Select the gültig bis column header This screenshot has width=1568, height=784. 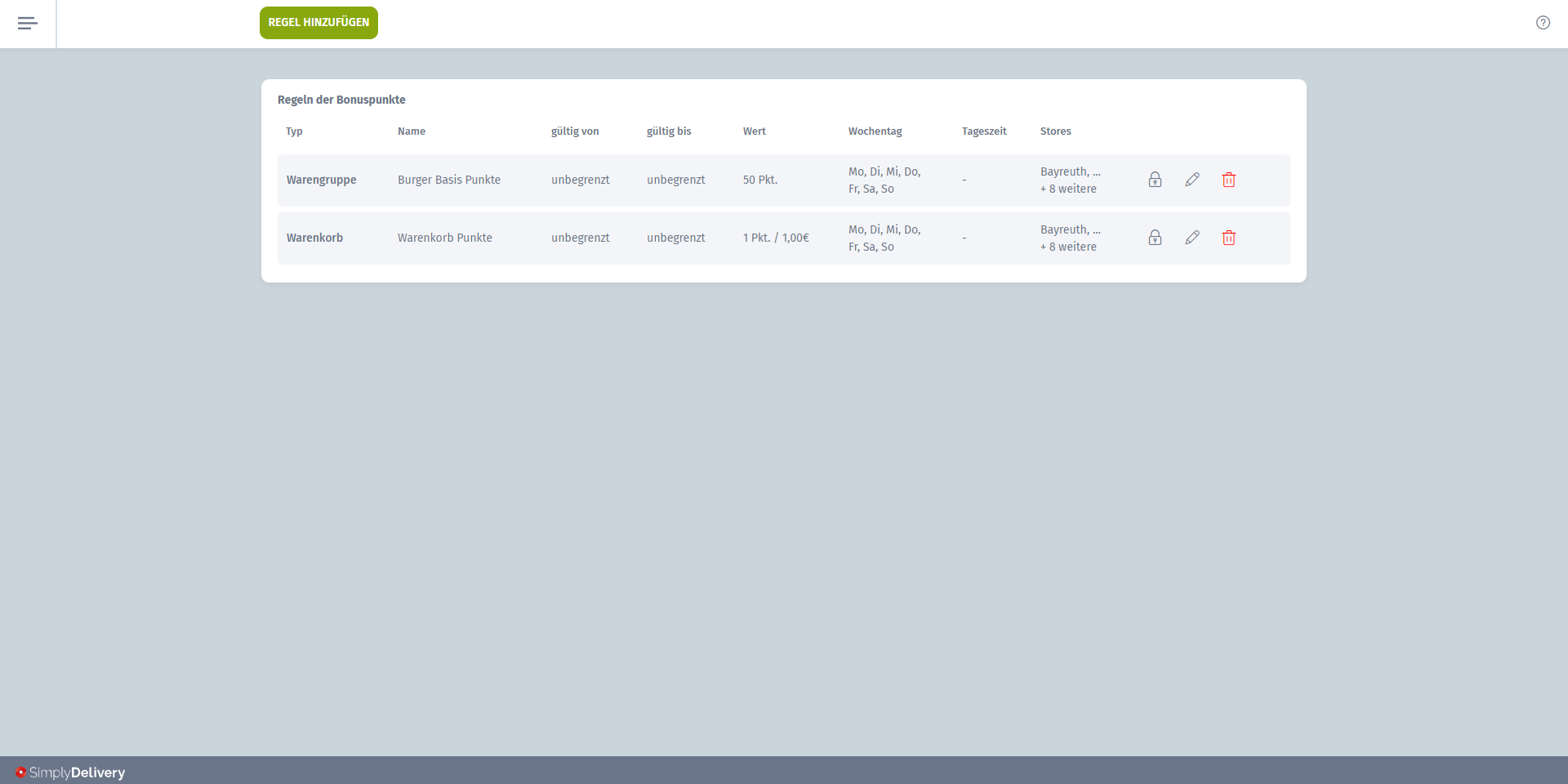(669, 131)
